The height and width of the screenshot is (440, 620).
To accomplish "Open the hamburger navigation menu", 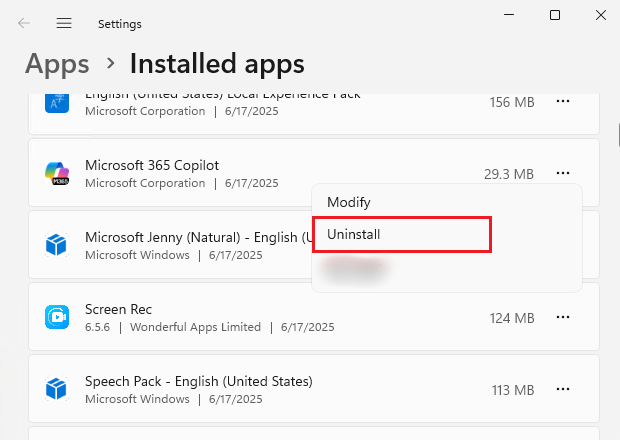I will click(64, 23).
